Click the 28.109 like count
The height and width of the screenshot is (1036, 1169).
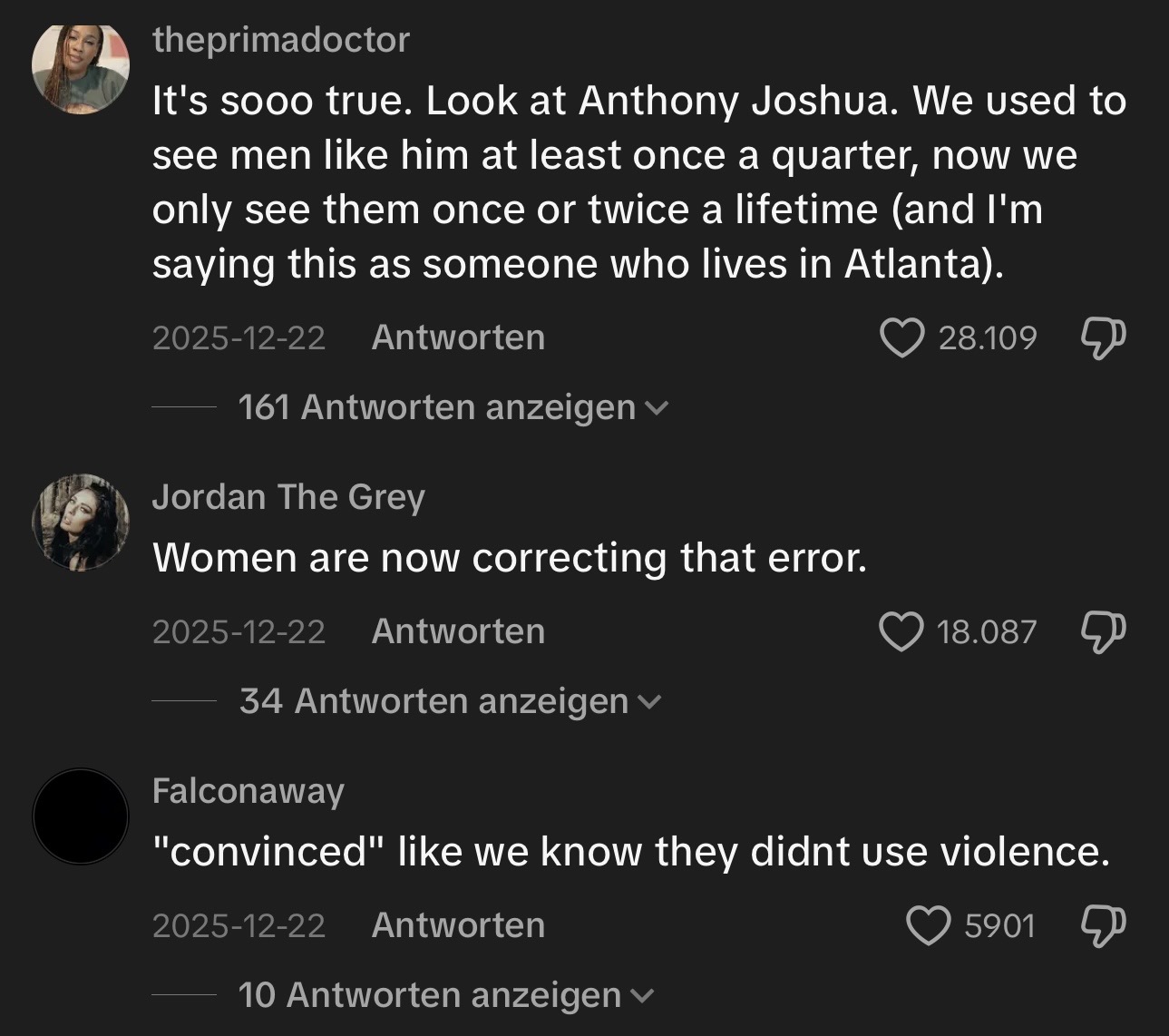tap(987, 338)
